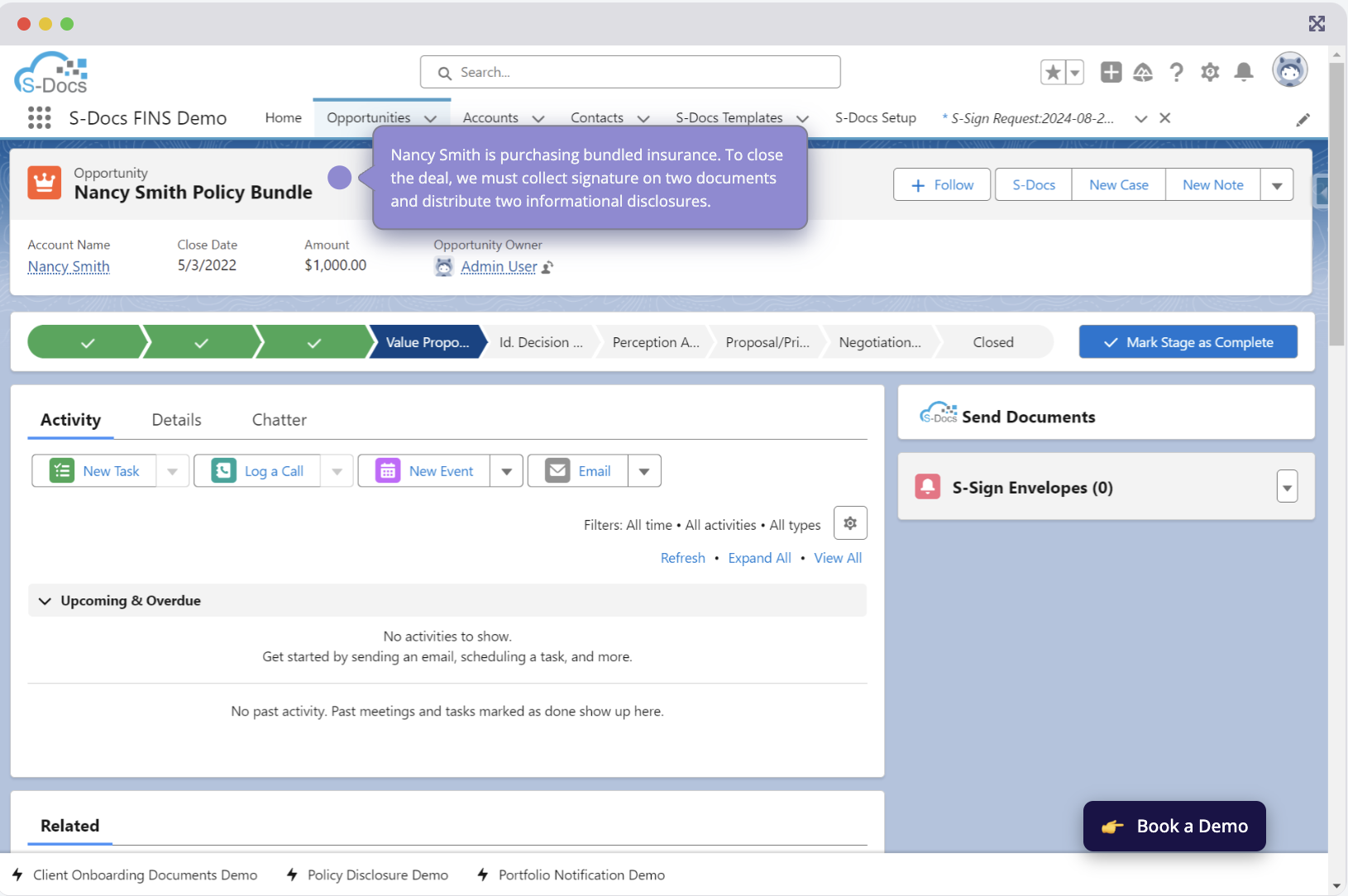The width and height of the screenshot is (1348, 896).
Task: Select the Value Proposition stage in path
Action: 428,342
